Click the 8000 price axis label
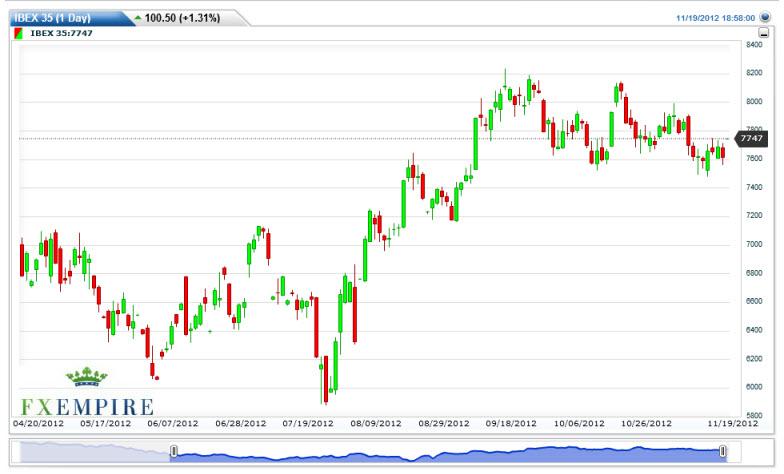 click(x=754, y=102)
